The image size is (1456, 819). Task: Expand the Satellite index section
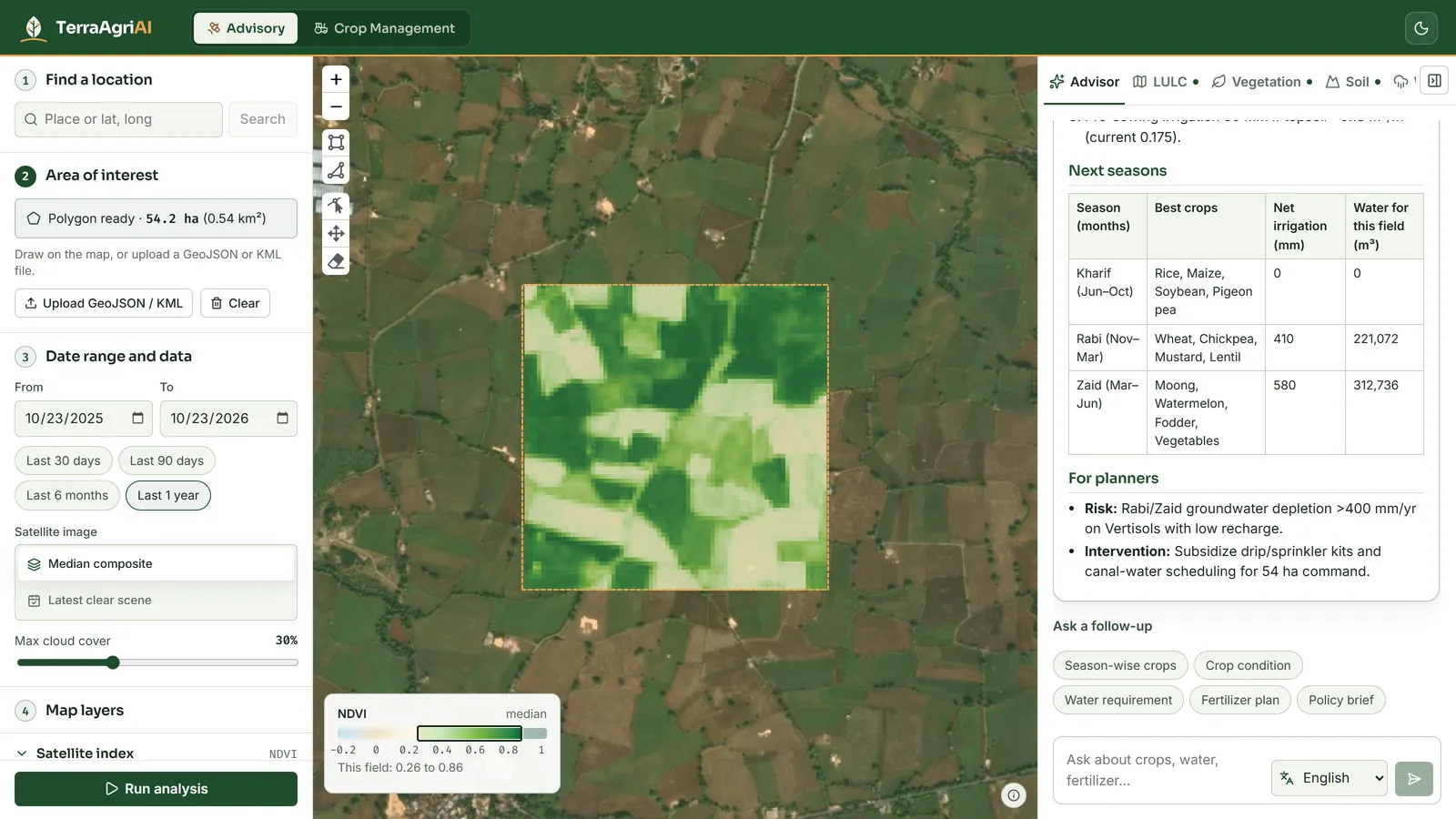(156, 753)
